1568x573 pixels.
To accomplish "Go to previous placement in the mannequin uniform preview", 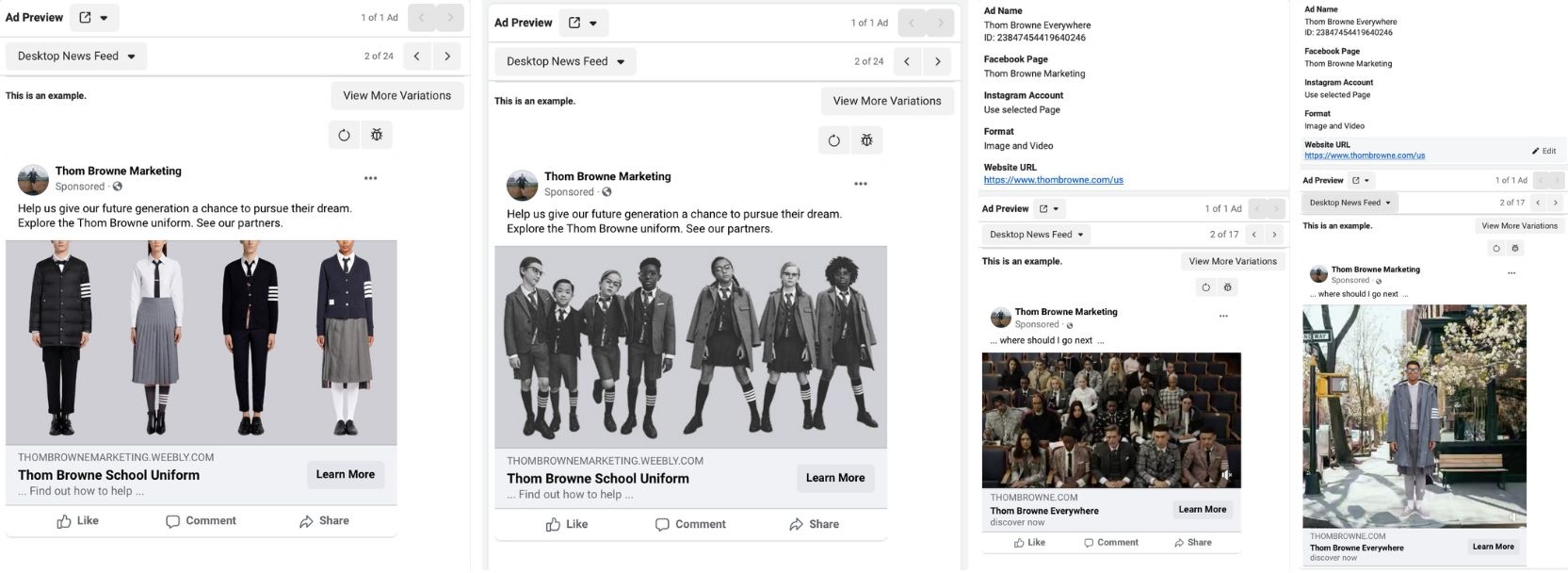I will click(x=416, y=57).
